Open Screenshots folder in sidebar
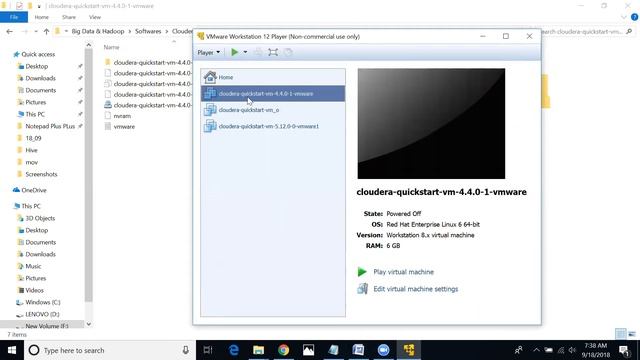Screen dimensions: 640x360 [x=41, y=174]
